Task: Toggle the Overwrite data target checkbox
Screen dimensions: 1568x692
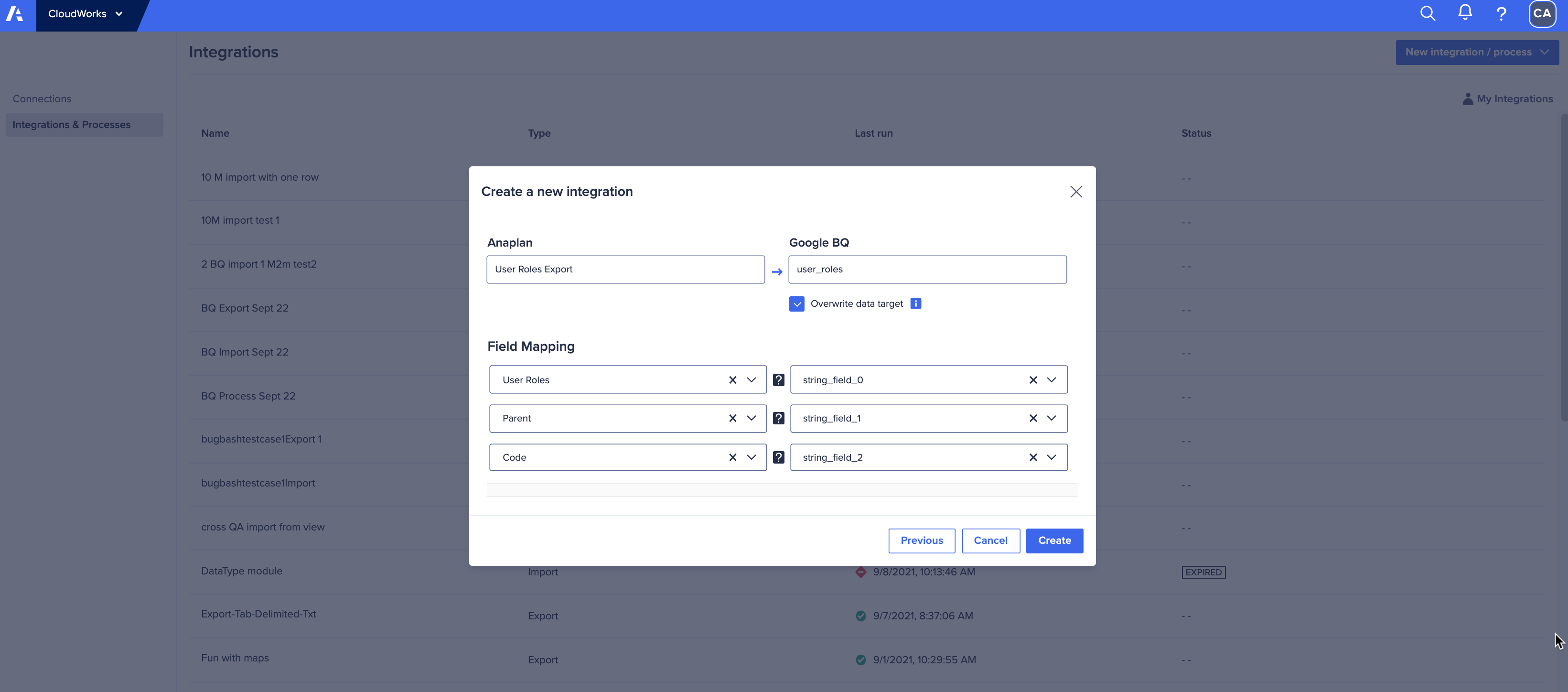Action: [795, 303]
